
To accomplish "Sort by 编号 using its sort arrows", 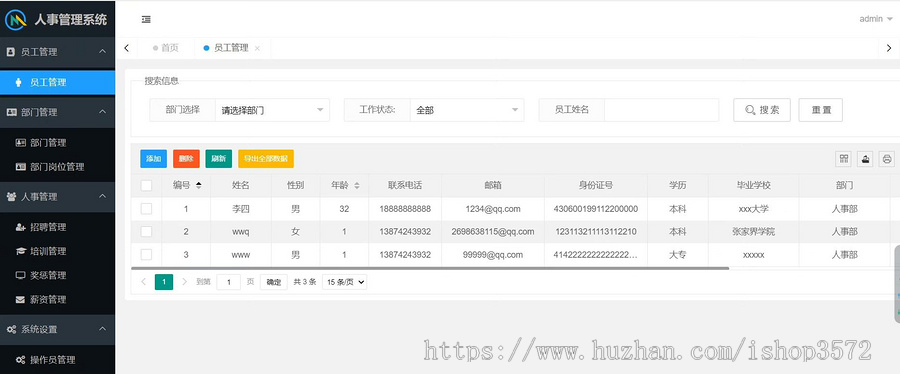I will point(199,185).
